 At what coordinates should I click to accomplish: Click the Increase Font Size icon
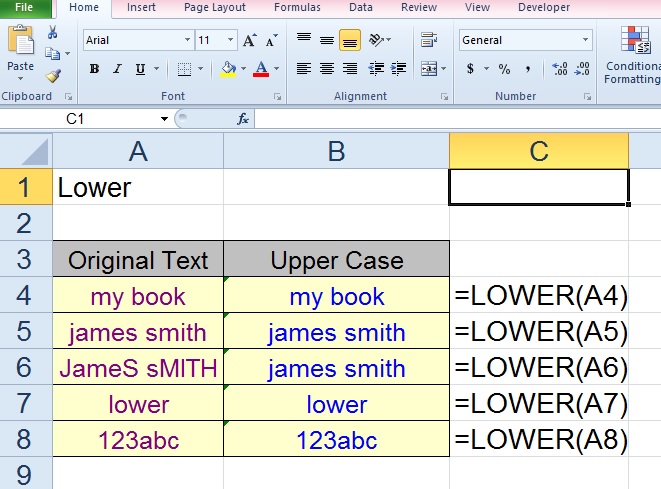[x=250, y=41]
